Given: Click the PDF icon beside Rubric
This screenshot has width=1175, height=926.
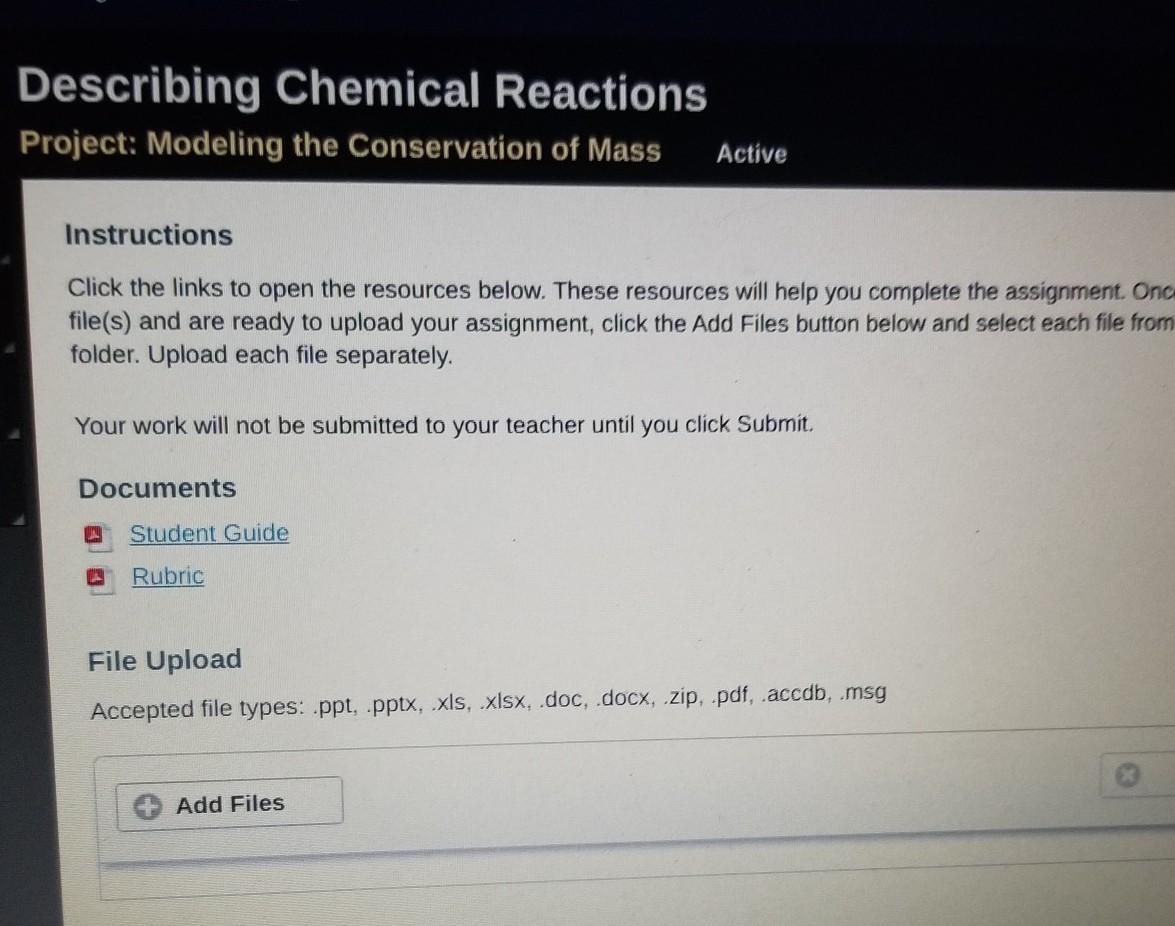Looking at the screenshot, I should pos(96,578).
